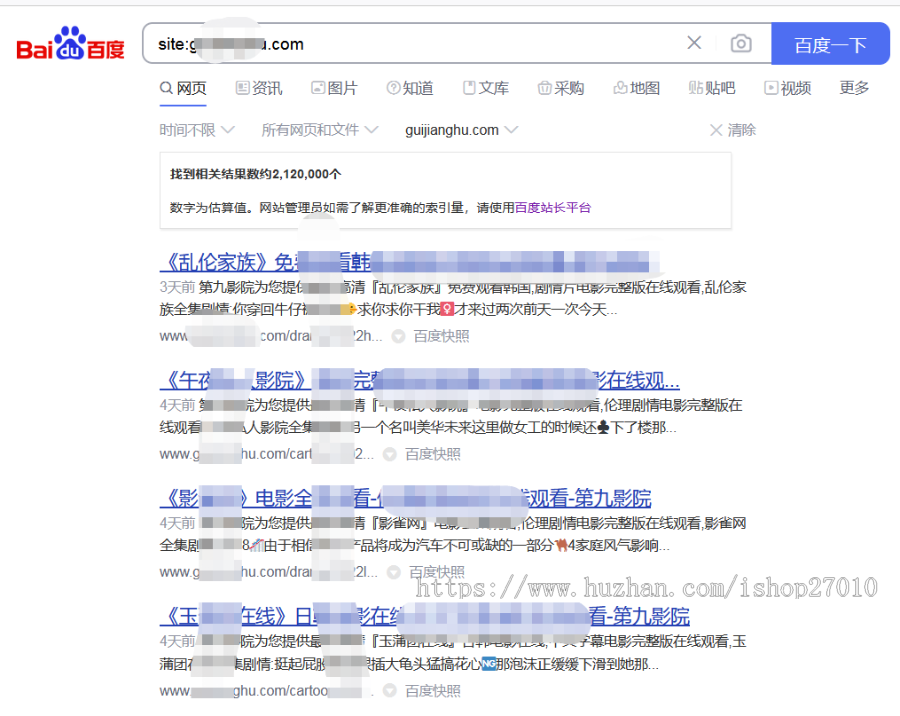
Task: Click the 更多 menu item
Action: [x=854, y=88]
